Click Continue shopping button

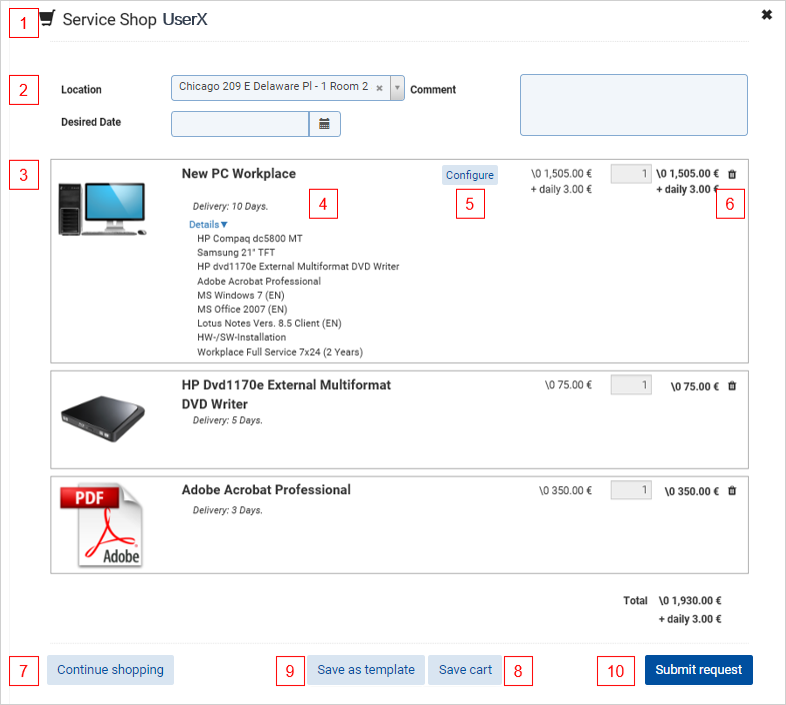[x=110, y=670]
